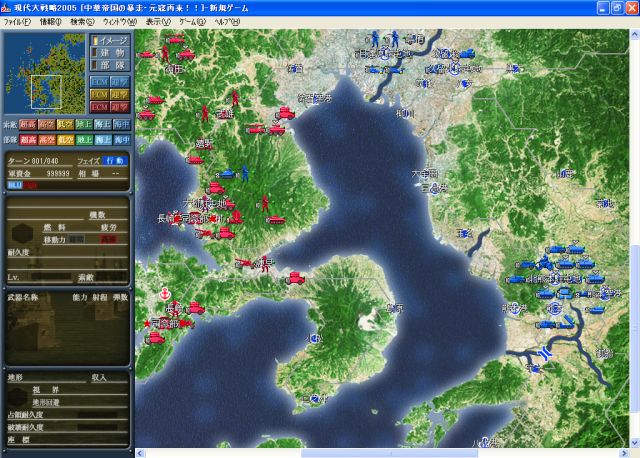Screen dimensions: 640x458
Task: Toggle the yellow ECM button
Action: click(x=100, y=94)
